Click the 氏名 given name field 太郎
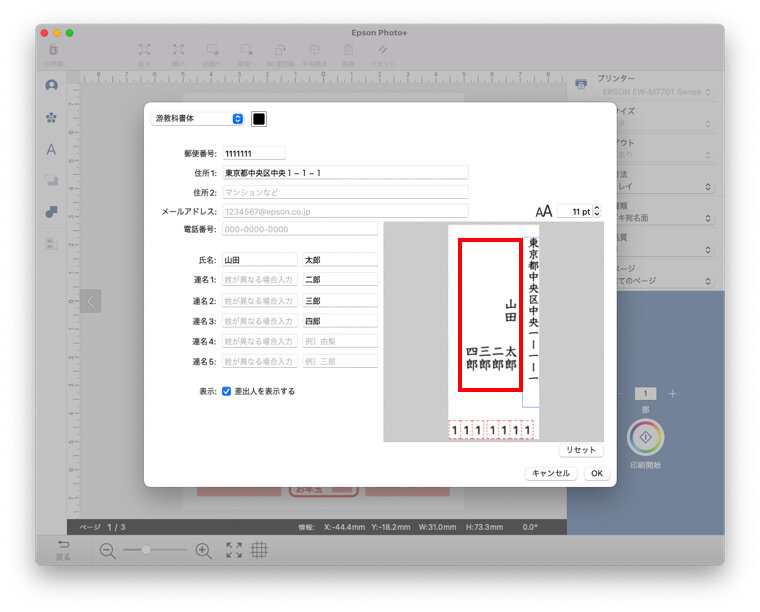The width and height of the screenshot is (760, 612). click(340, 260)
